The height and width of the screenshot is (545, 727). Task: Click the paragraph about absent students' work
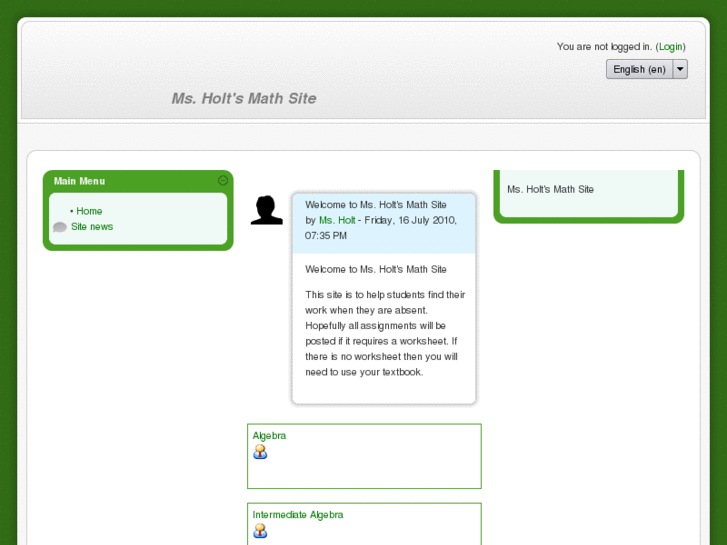coord(384,333)
